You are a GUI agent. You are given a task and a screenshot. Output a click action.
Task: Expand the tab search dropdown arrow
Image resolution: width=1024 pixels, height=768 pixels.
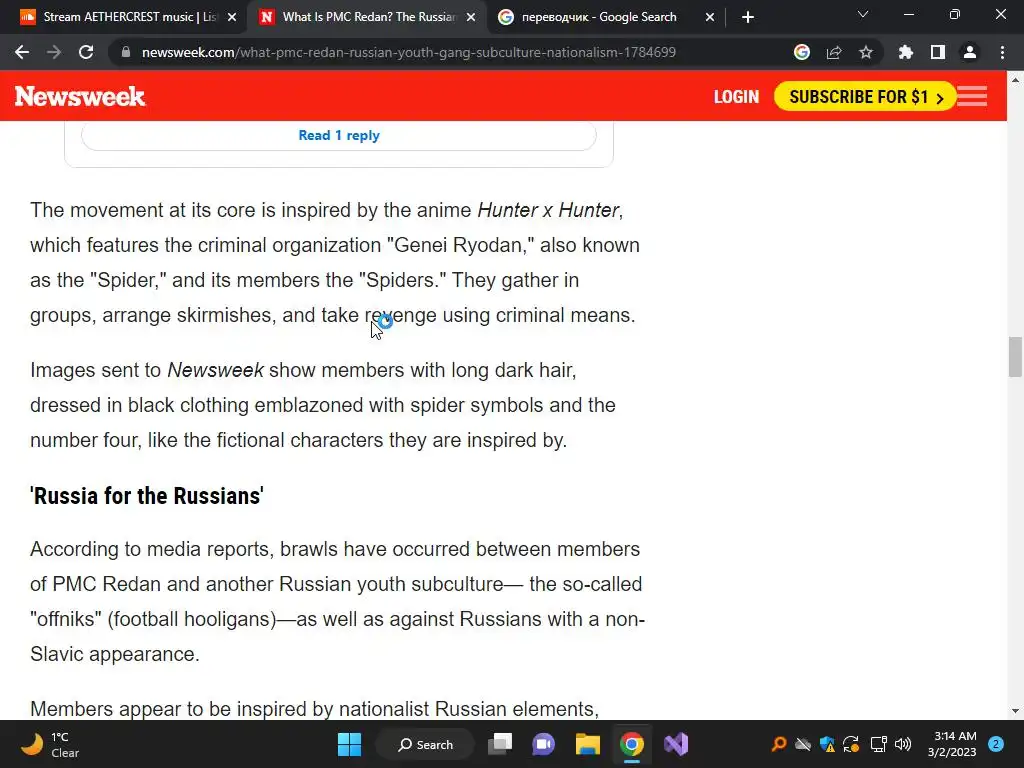click(x=863, y=14)
